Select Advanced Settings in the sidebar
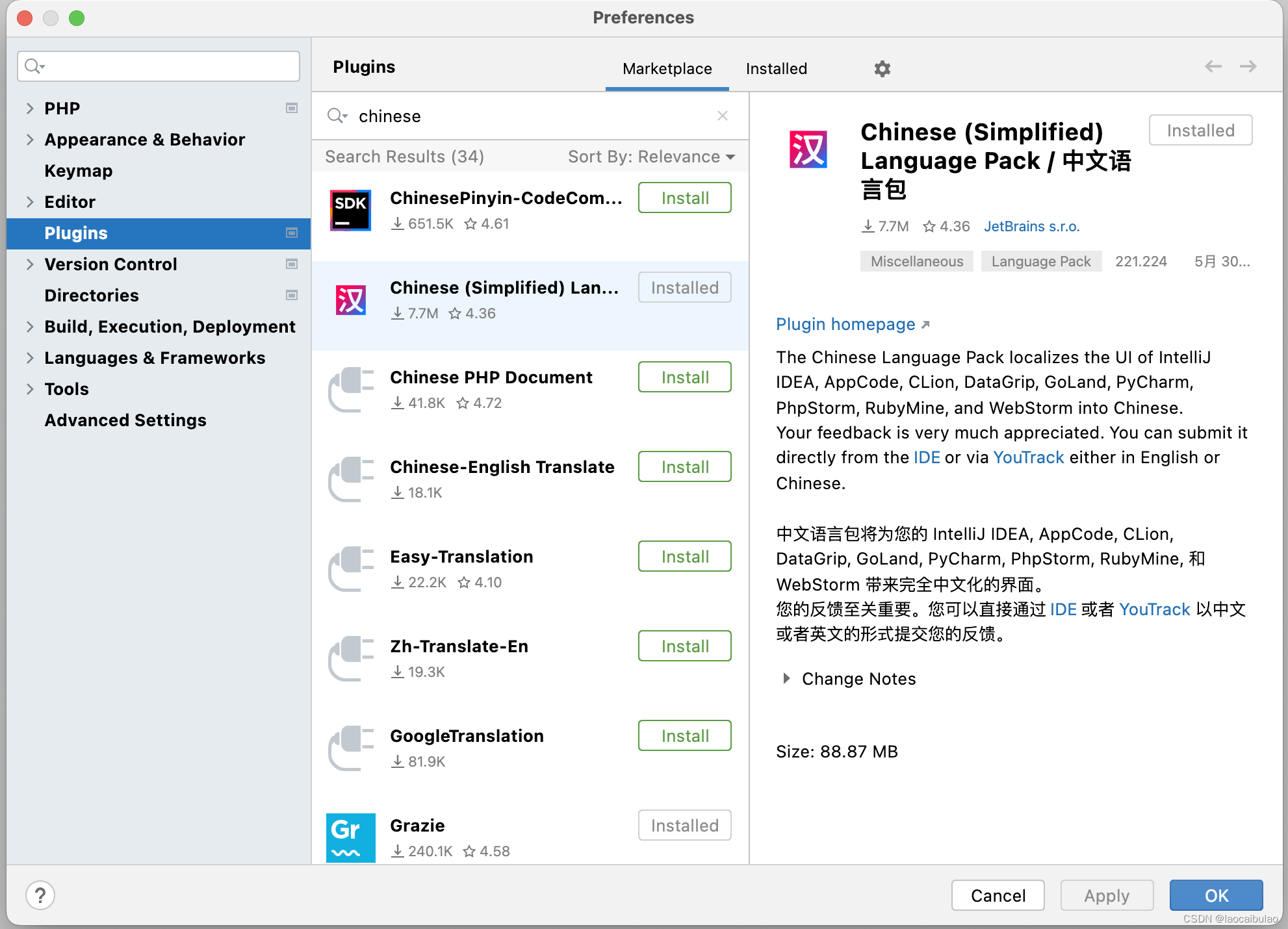This screenshot has height=929, width=1288. 125,420
